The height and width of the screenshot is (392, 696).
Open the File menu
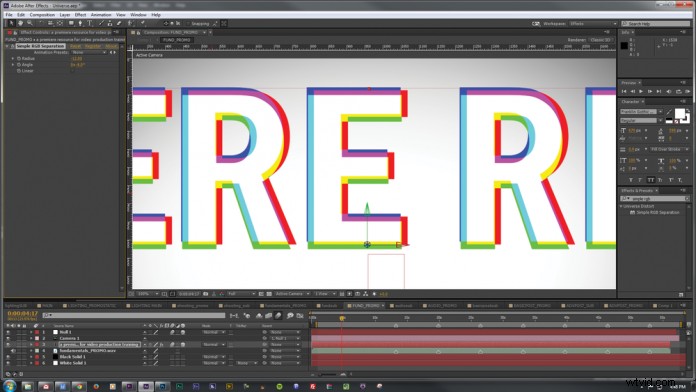coord(9,15)
